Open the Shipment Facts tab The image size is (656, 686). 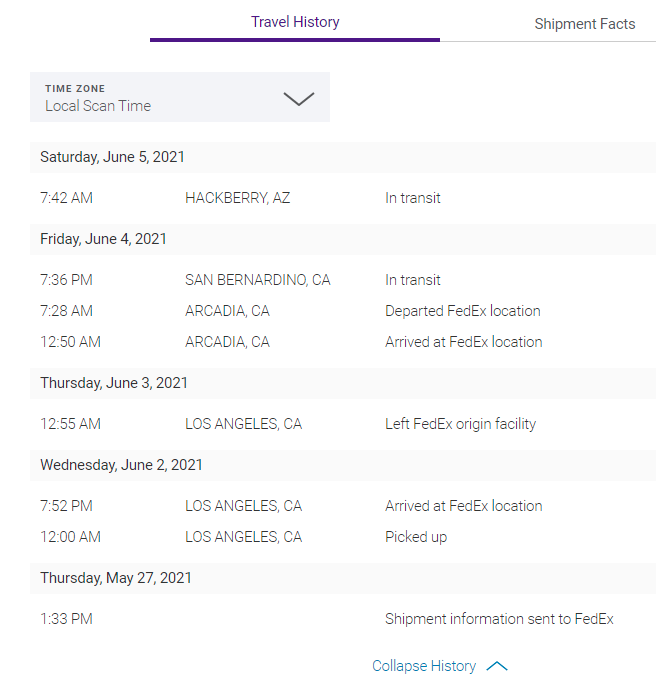click(x=584, y=24)
